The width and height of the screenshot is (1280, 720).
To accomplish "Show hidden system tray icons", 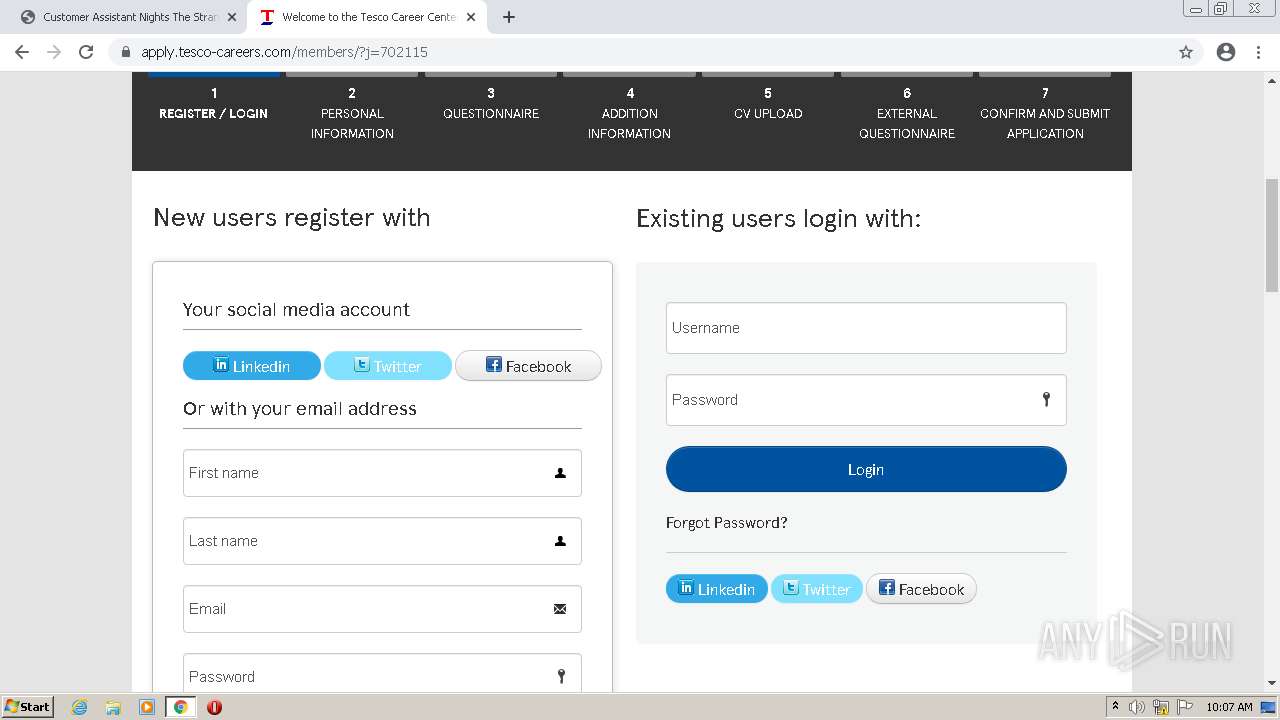I will click(x=1115, y=707).
